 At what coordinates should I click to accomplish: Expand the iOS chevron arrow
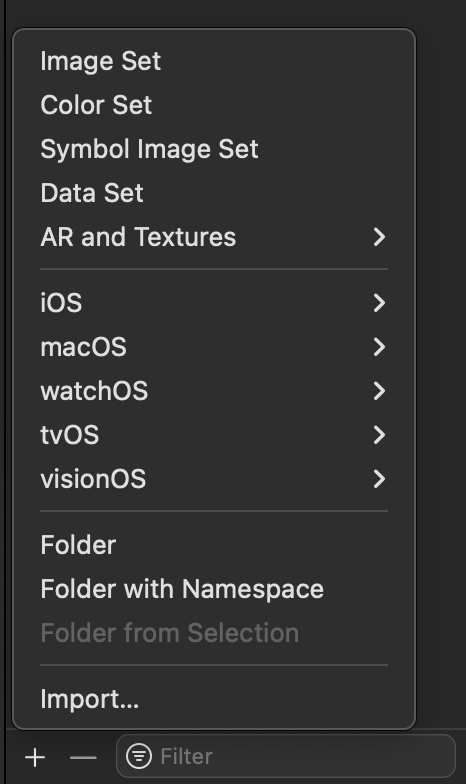380,303
